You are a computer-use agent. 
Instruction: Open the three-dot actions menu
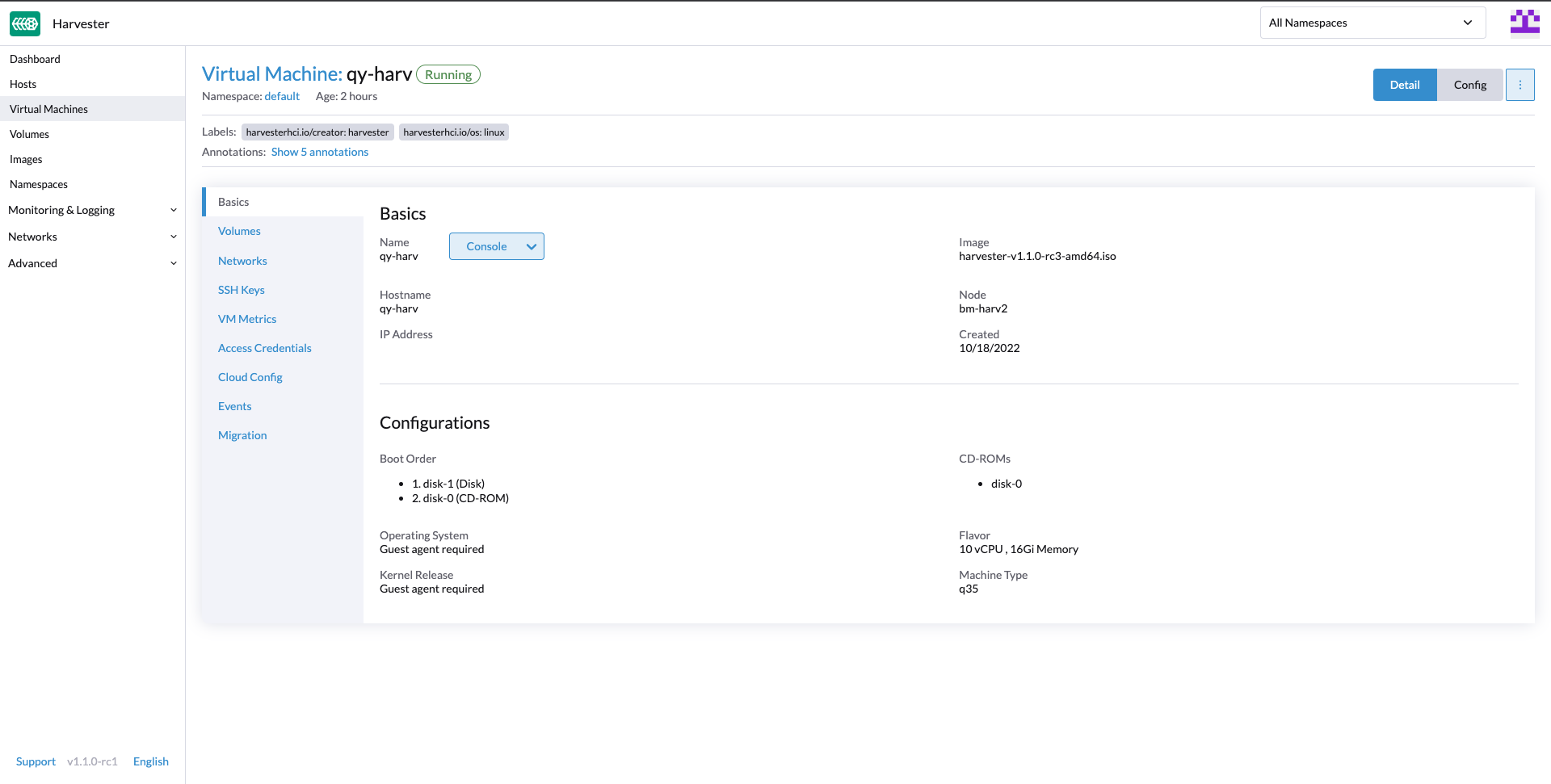[x=1520, y=84]
